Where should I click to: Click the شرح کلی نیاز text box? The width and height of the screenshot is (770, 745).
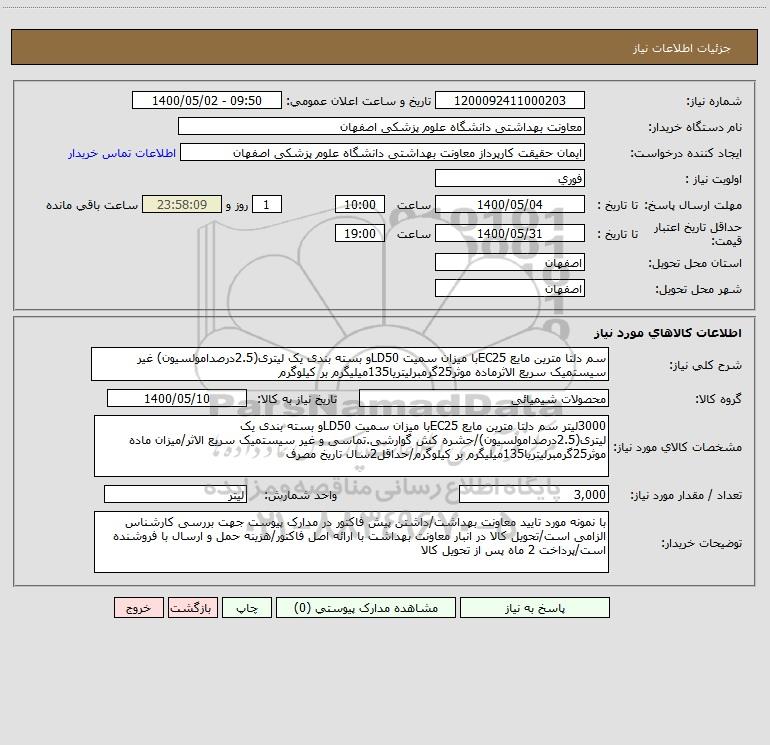tap(350, 364)
